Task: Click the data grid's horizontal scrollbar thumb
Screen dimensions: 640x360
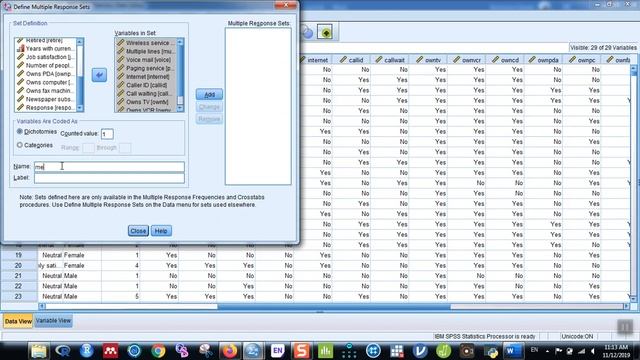Action: click(x=334, y=307)
